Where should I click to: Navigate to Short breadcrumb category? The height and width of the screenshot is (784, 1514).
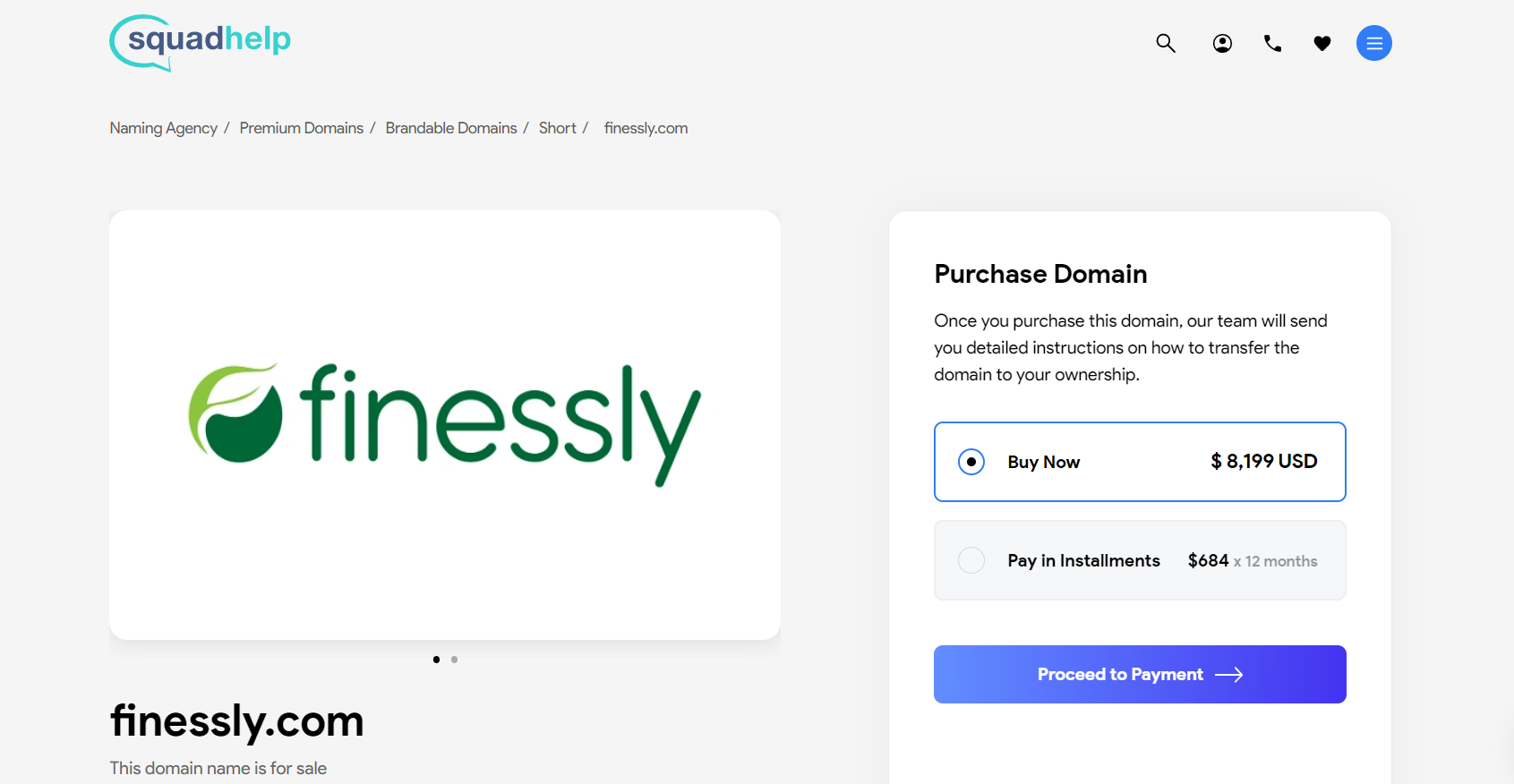pos(558,128)
